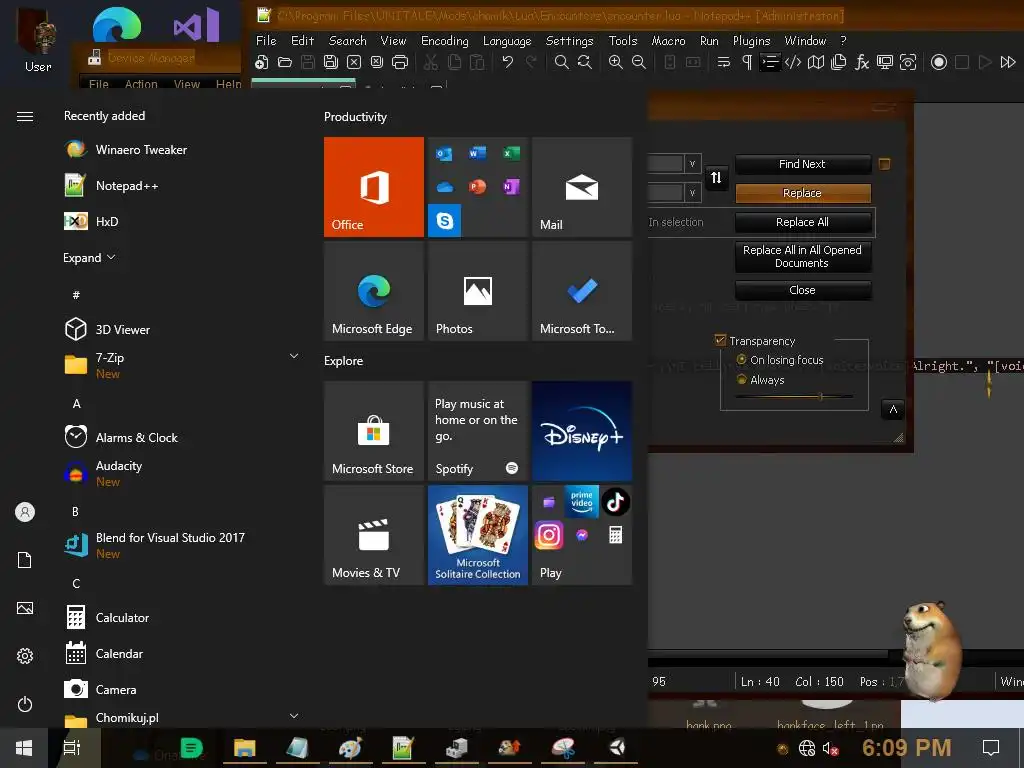Click the Zoom Out icon in Notepad++
Image resolution: width=1024 pixels, height=768 pixels.
(x=639, y=62)
